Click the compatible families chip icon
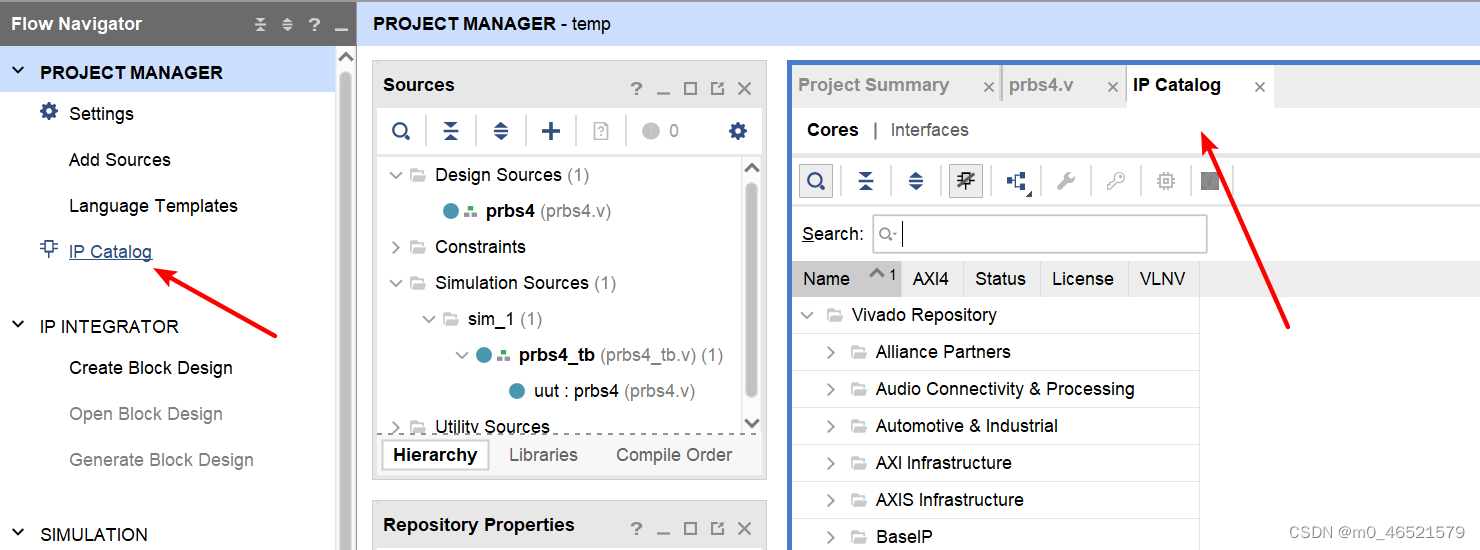 [x=1166, y=181]
